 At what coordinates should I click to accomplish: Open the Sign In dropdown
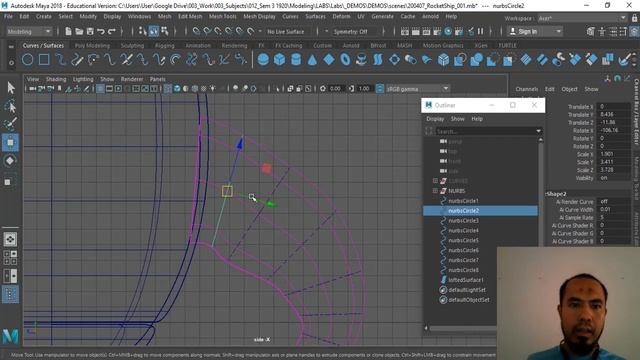(x=535, y=31)
